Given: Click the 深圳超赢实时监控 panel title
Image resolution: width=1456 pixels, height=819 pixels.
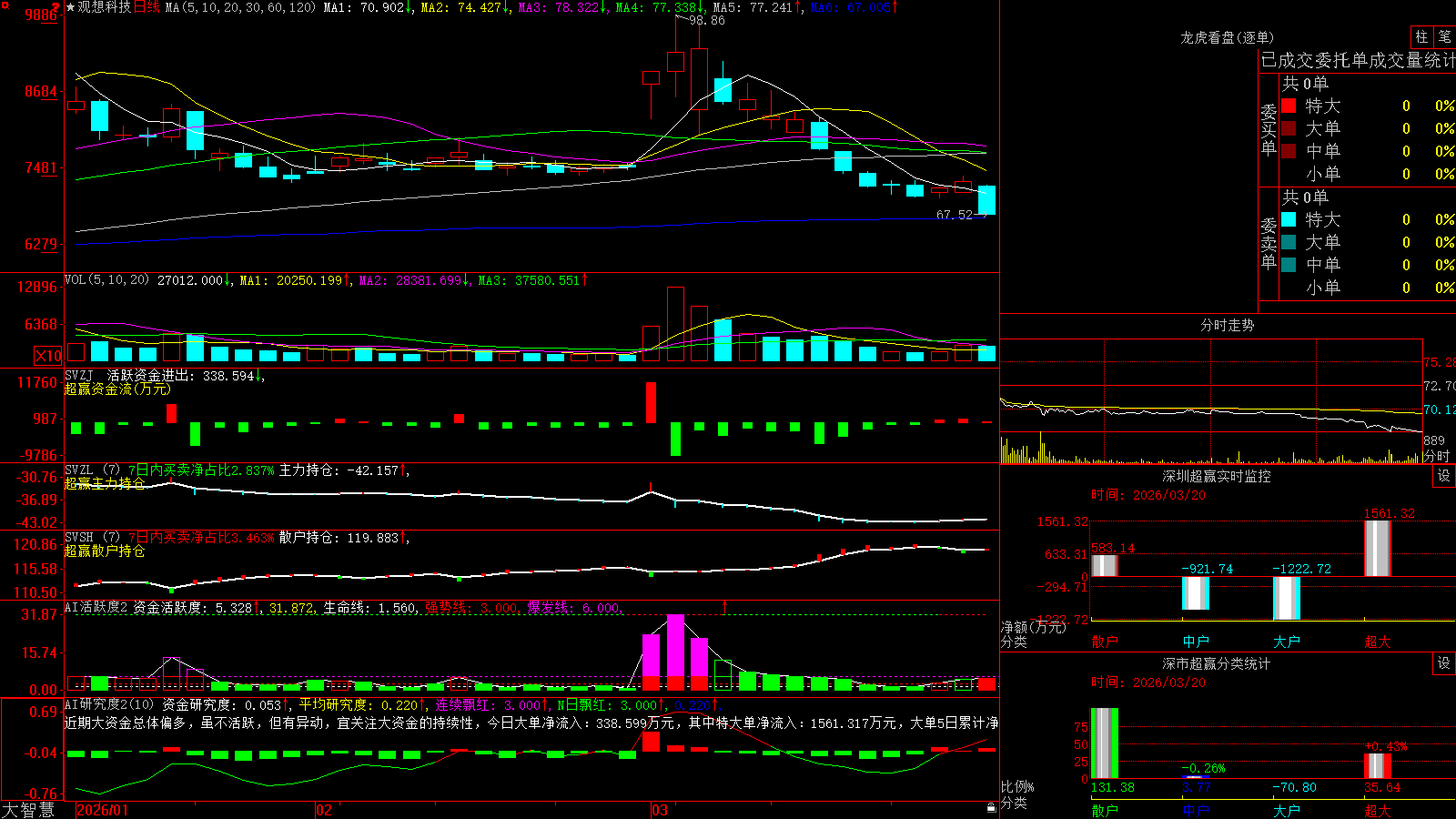Looking at the screenshot, I should 1216,476.
